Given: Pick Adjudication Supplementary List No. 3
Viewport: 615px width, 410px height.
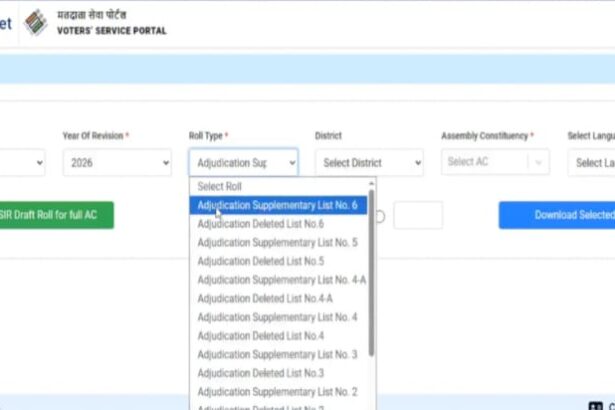Looking at the screenshot, I should (x=277, y=354).
